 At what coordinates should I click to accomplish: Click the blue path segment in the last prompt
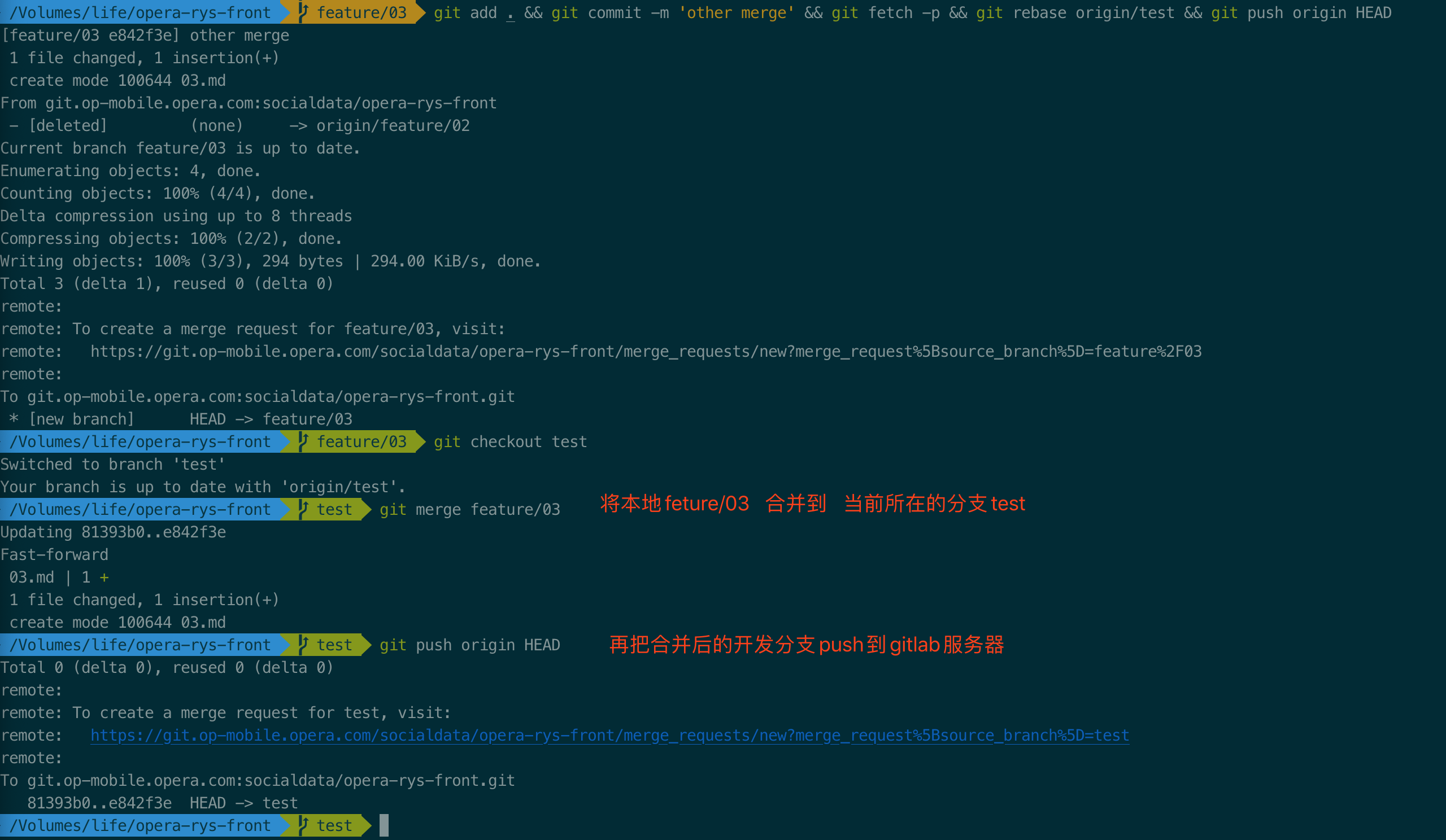140,826
